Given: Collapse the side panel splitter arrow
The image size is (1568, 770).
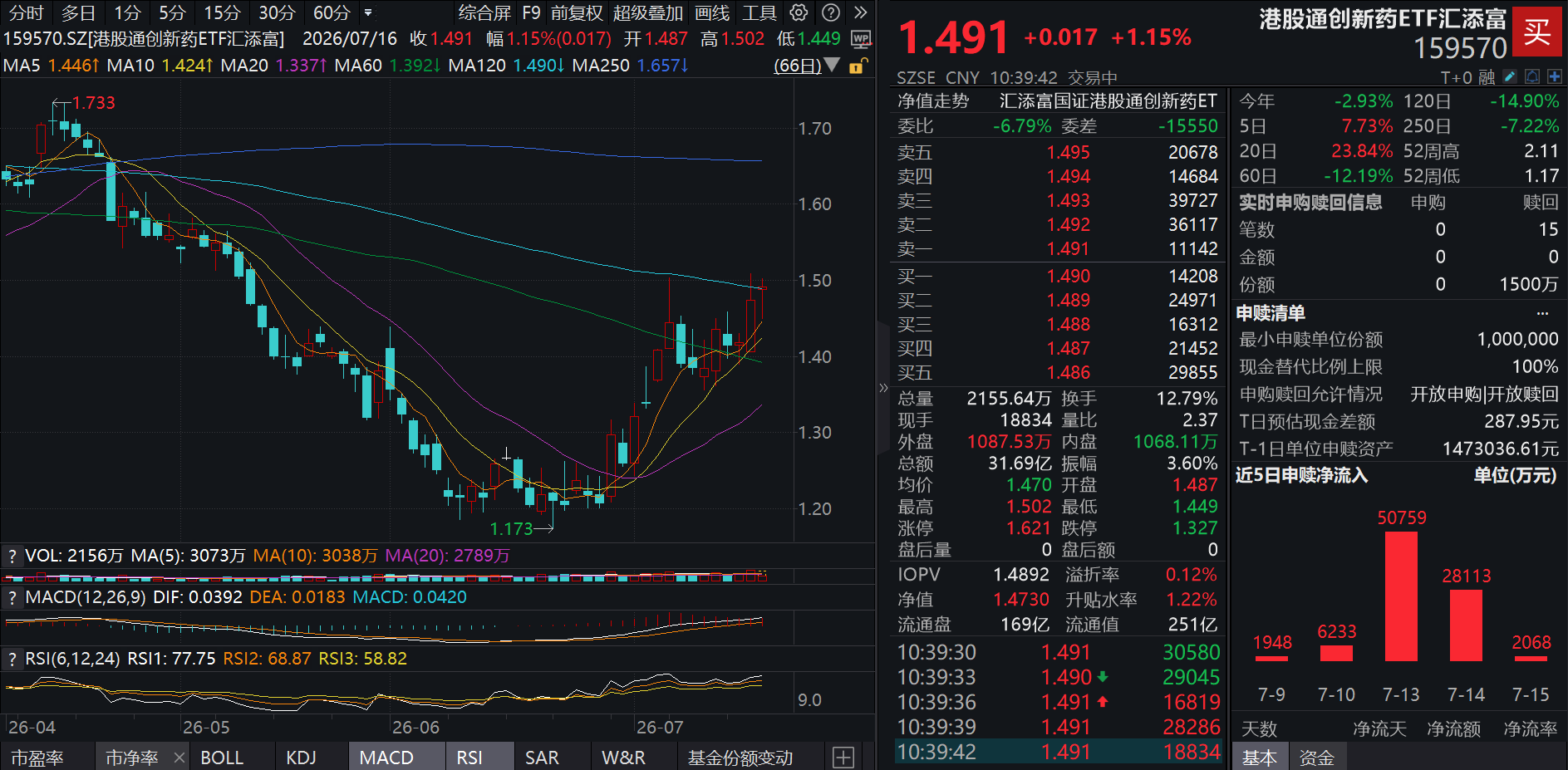Looking at the screenshot, I should (883, 388).
